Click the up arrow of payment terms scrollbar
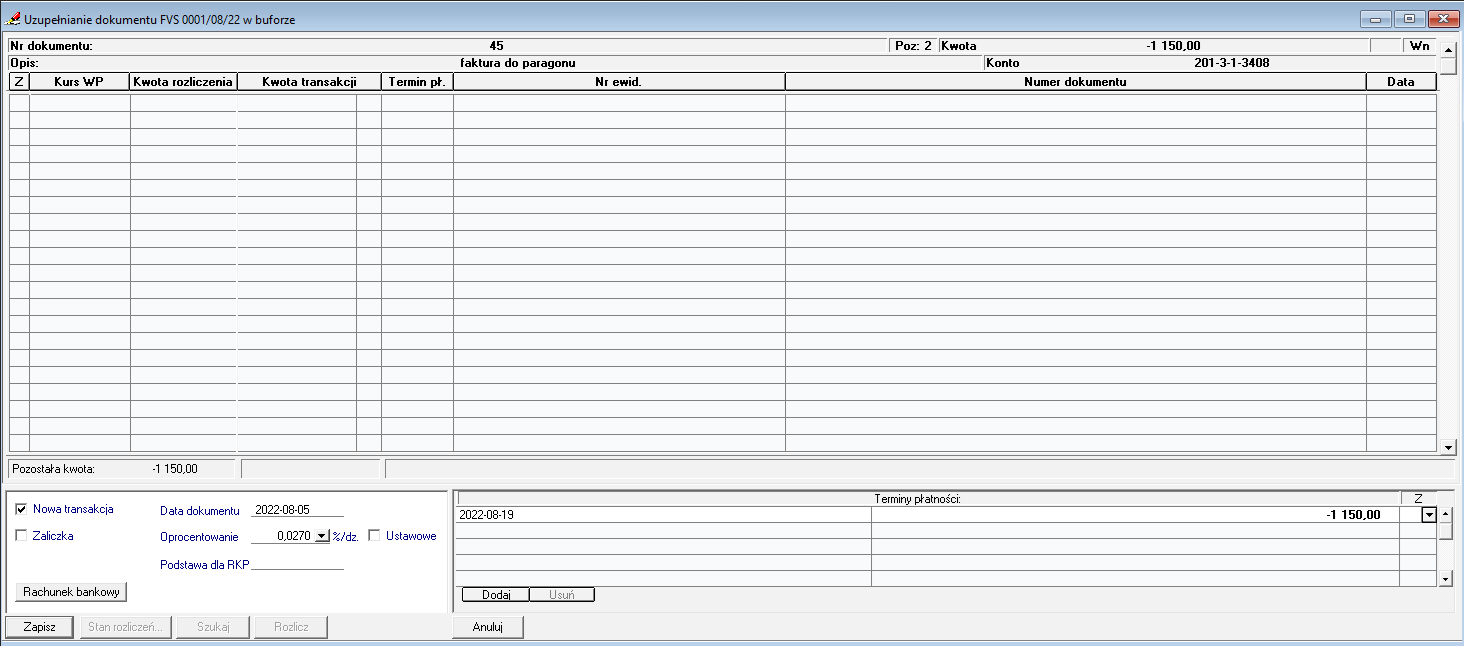The height and width of the screenshot is (646, 1464). point(1445,514)
